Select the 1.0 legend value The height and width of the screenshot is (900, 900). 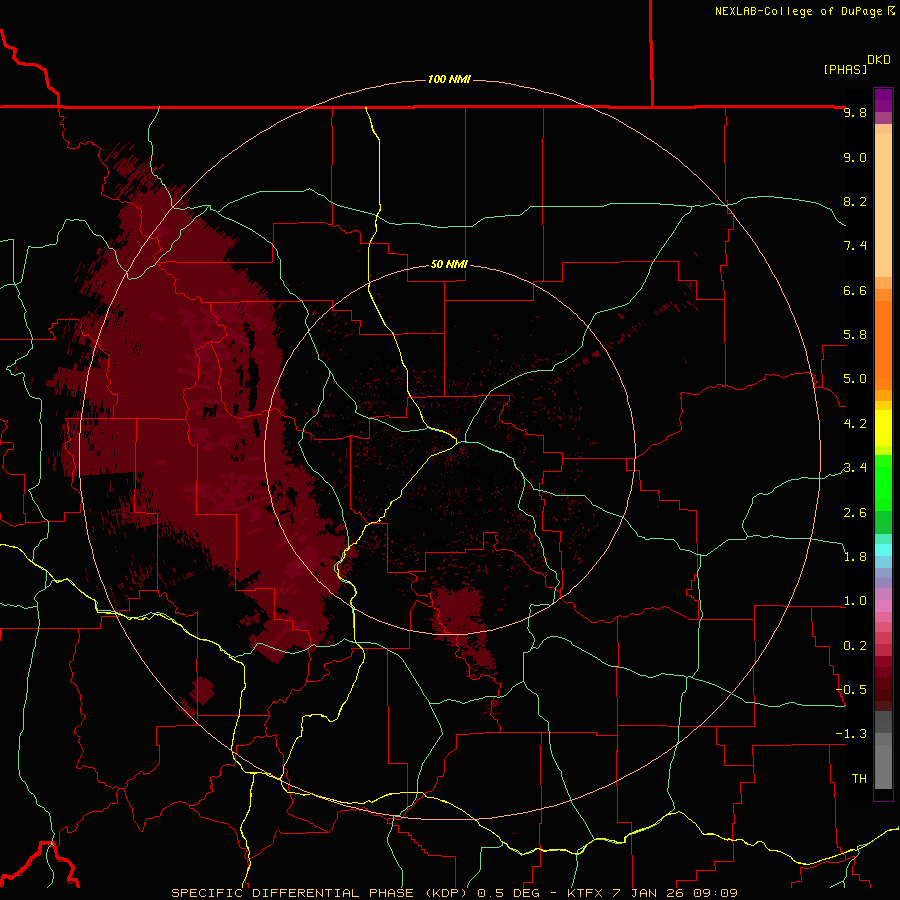point(855,601)
